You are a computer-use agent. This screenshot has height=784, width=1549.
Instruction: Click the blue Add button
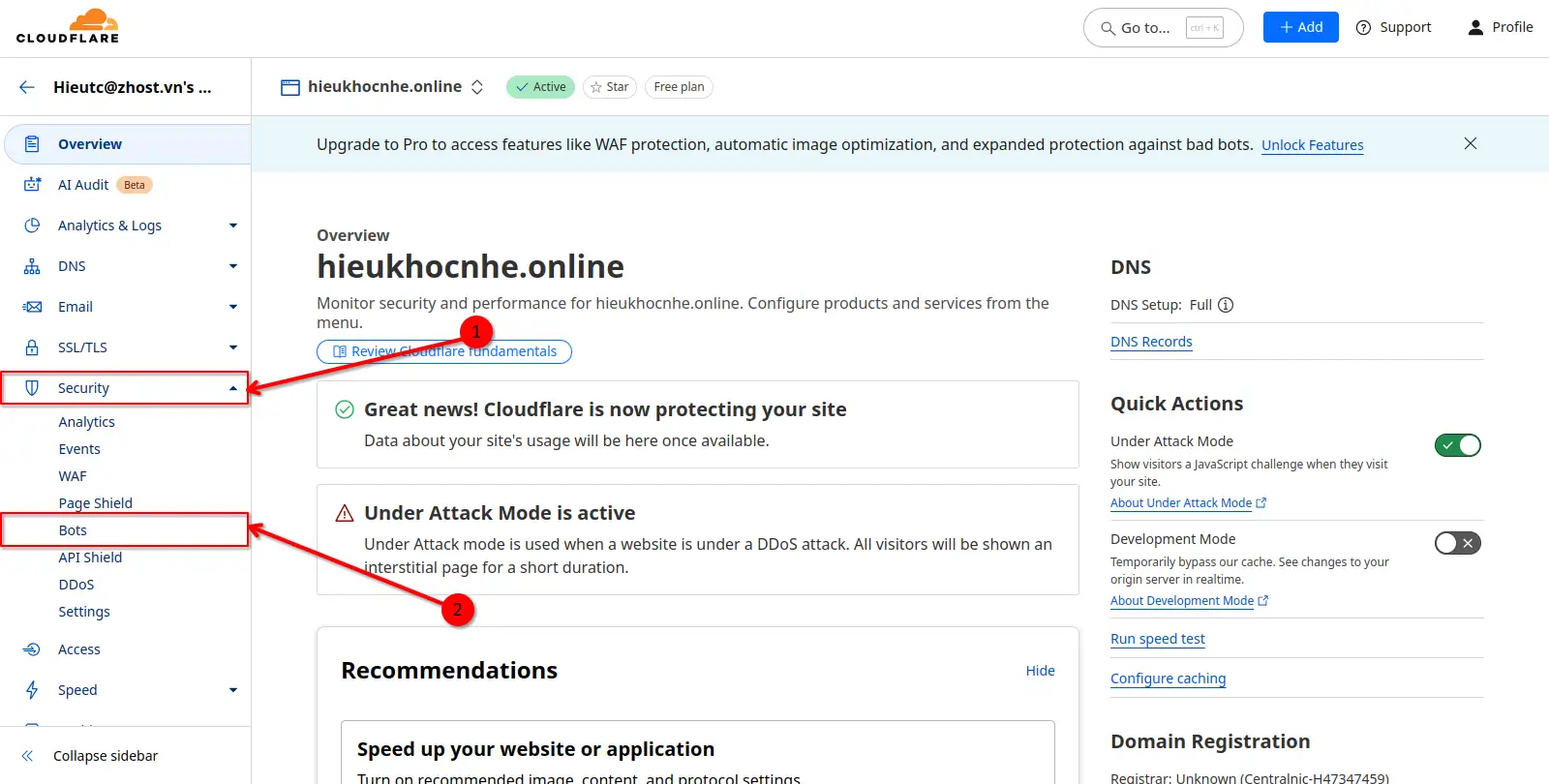coord(1300,27)
